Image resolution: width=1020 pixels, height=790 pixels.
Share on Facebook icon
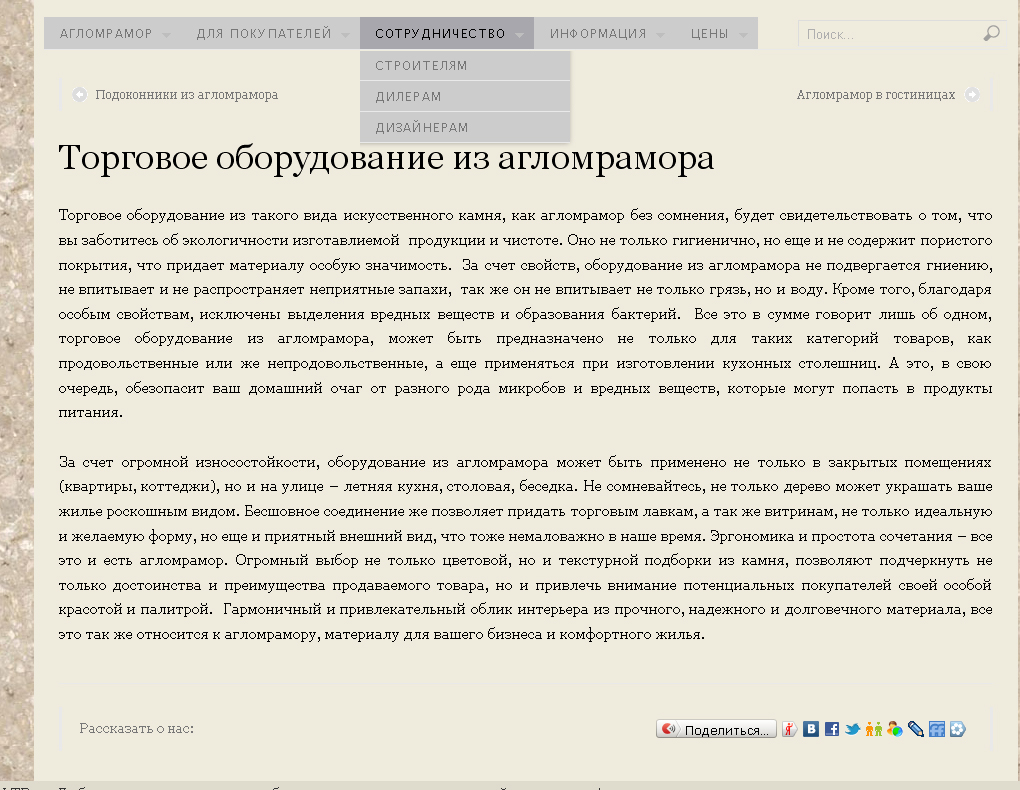pos(831,729)
